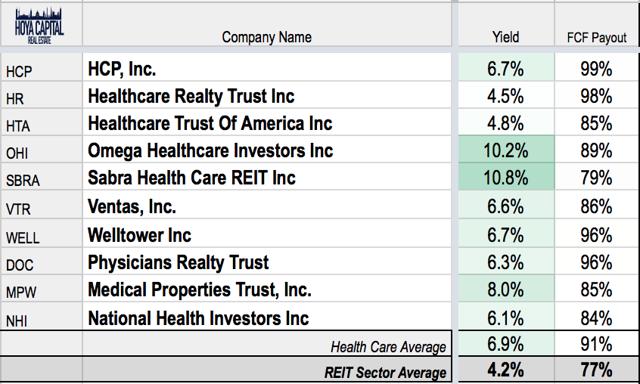Select the 4.2% REIT sector yield cell
The image size is (640, 384).
click(x=506, y=370)
